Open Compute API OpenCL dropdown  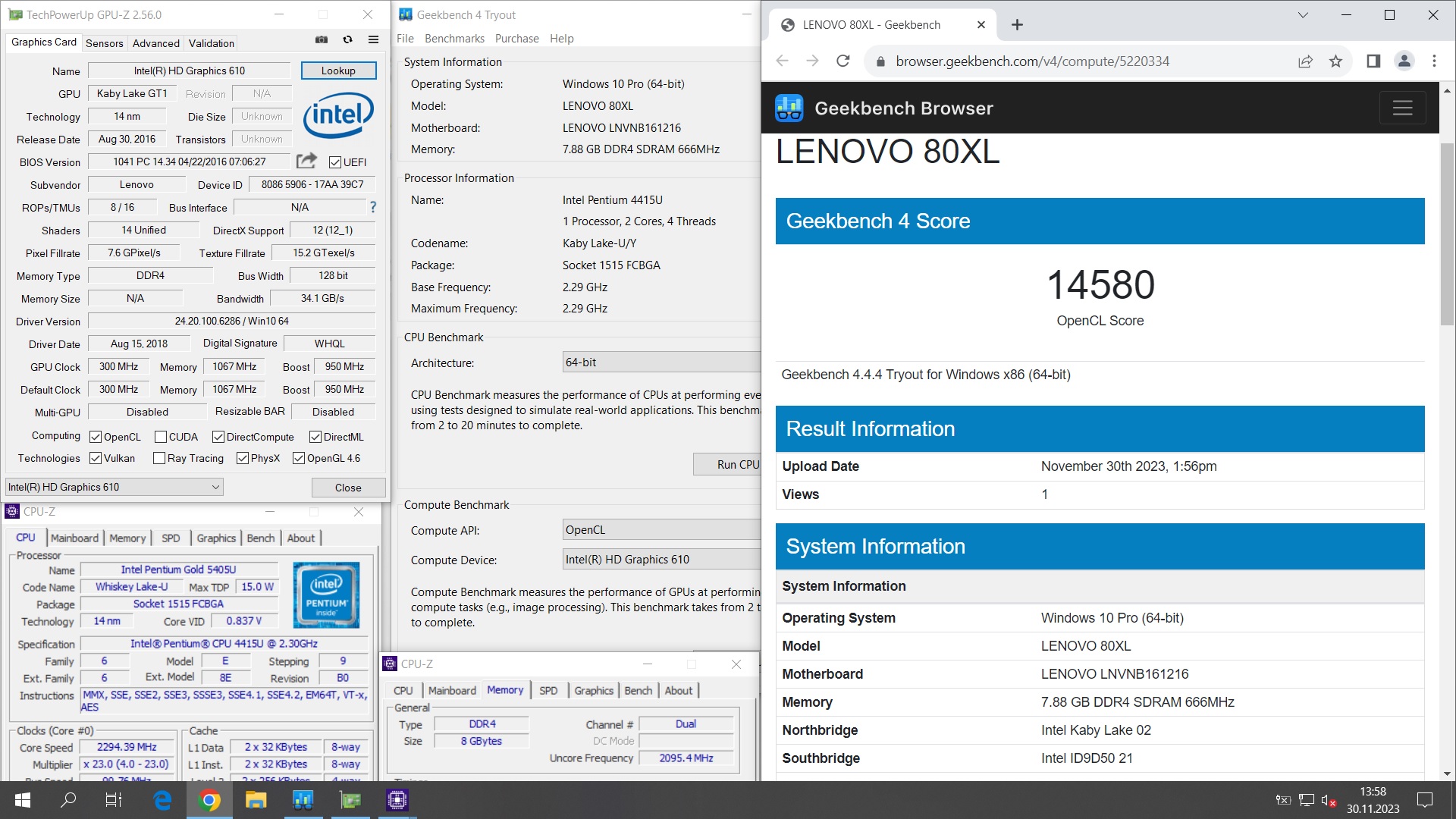(x=661, y=530)
